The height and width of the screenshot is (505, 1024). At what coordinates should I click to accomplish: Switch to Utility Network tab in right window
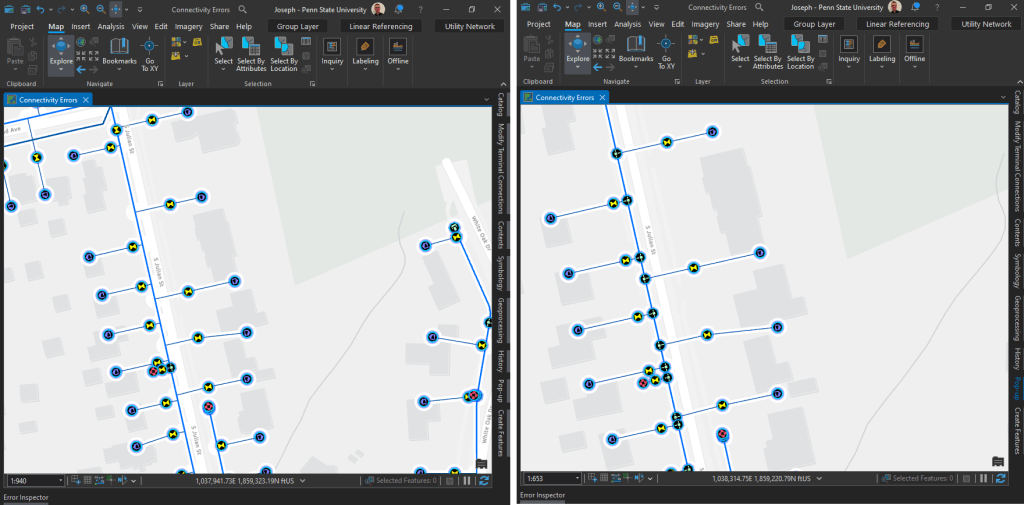984,25
